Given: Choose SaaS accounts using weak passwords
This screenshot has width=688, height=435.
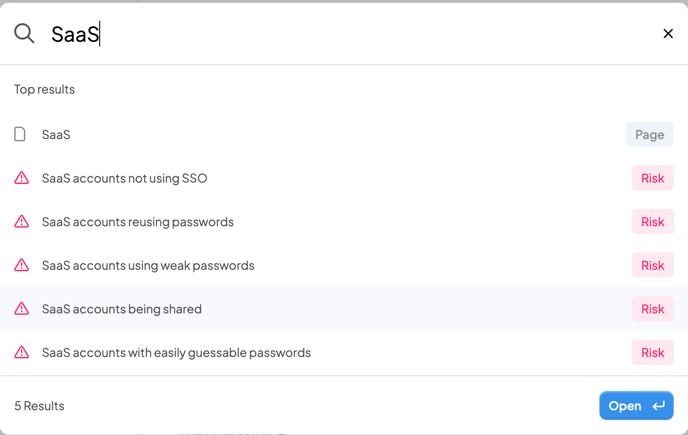Looking at the screenshot, I should [344, 265].
